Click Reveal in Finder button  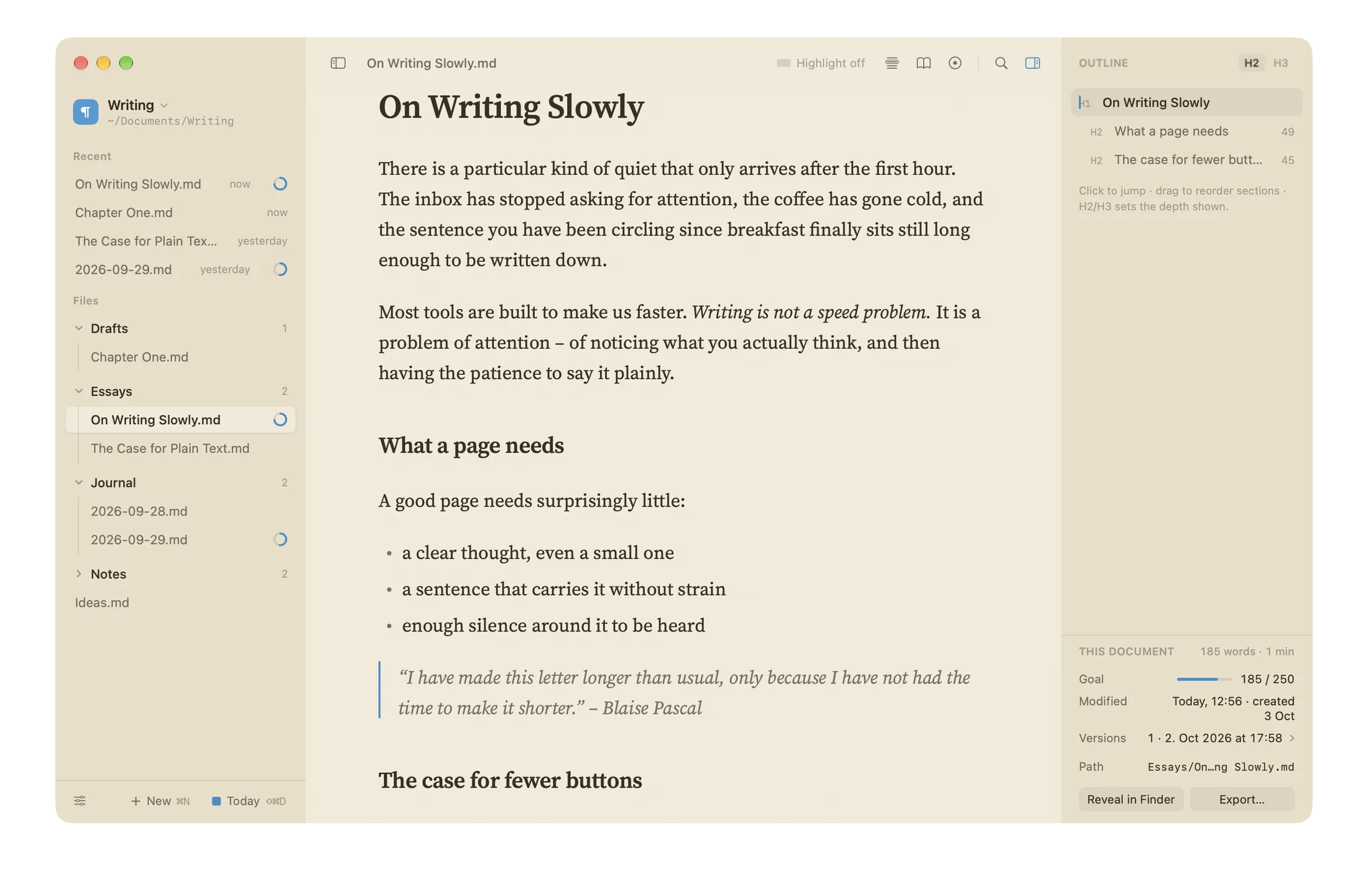[1130, 800]
